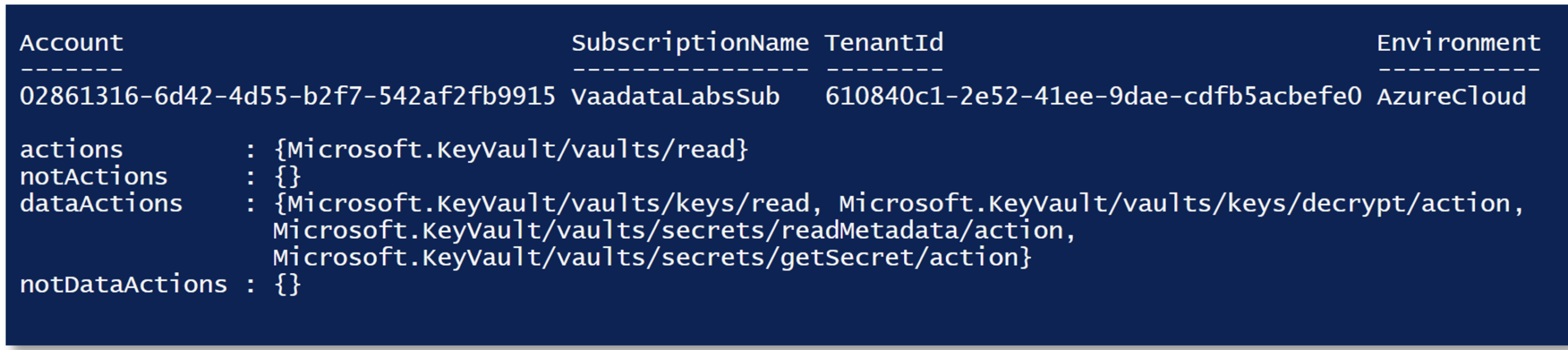Click the dashes under the Account header
The image size is (1568, 350).
pos(71,69)
